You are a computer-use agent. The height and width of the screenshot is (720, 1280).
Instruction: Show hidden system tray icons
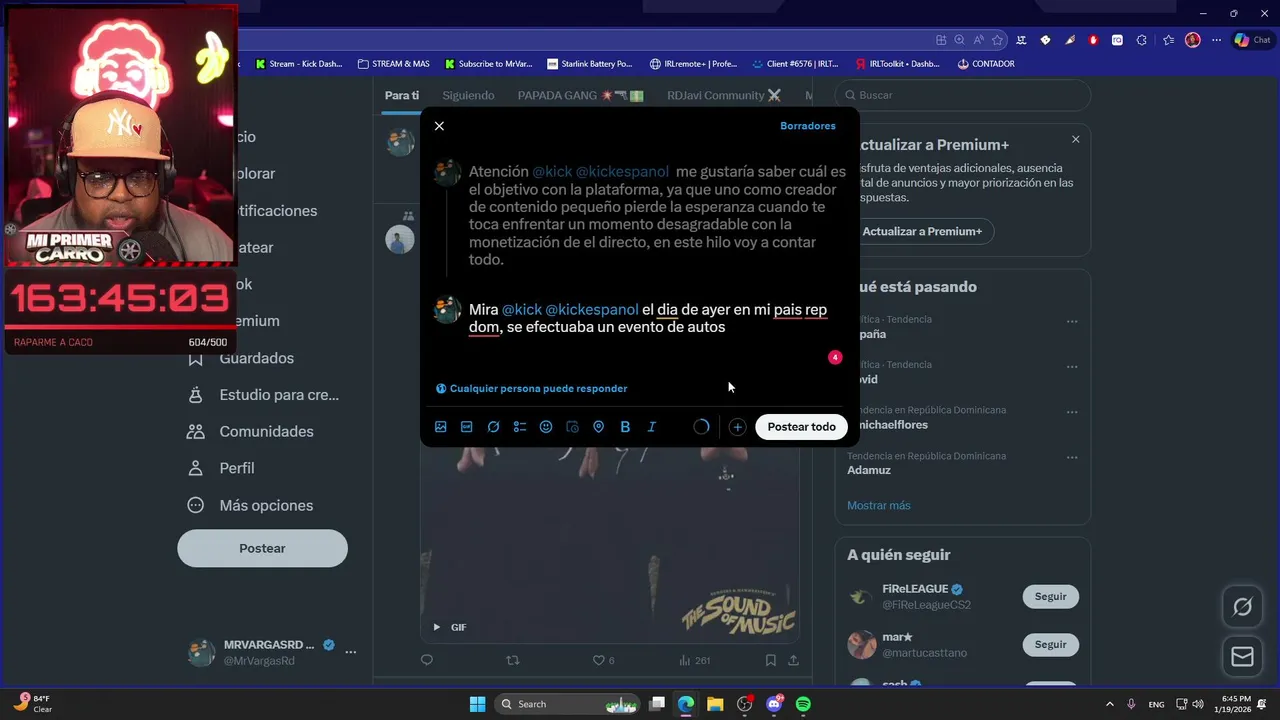[1109, 704]
